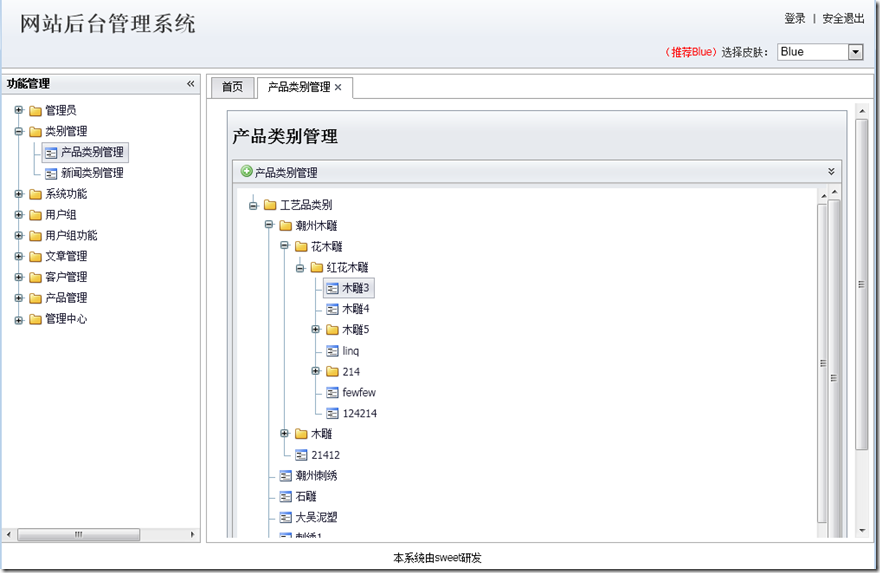Click the 登录 link
This screenshot has width=880, height=573.
pyautogui.click(x=795, y=19)
